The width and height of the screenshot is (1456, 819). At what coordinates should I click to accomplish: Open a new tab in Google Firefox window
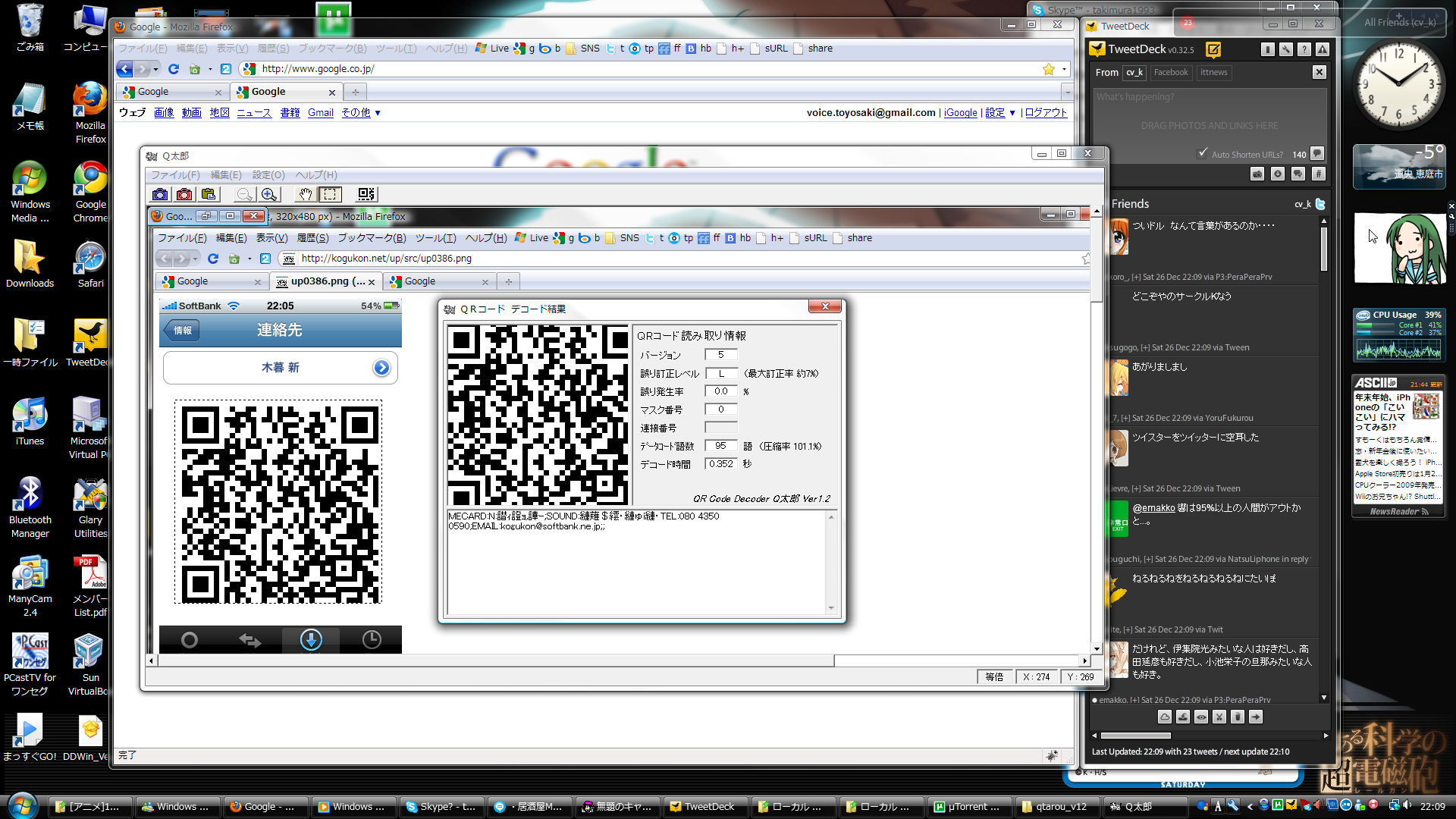coord(355,92)
